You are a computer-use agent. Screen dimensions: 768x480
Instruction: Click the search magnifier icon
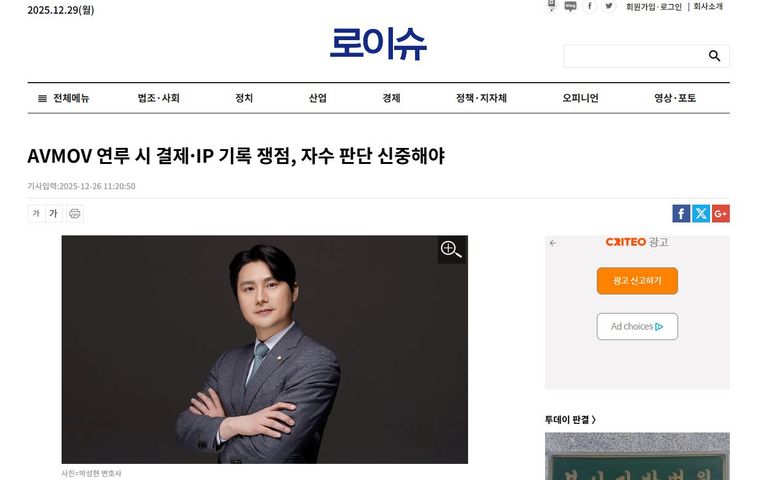714,56
